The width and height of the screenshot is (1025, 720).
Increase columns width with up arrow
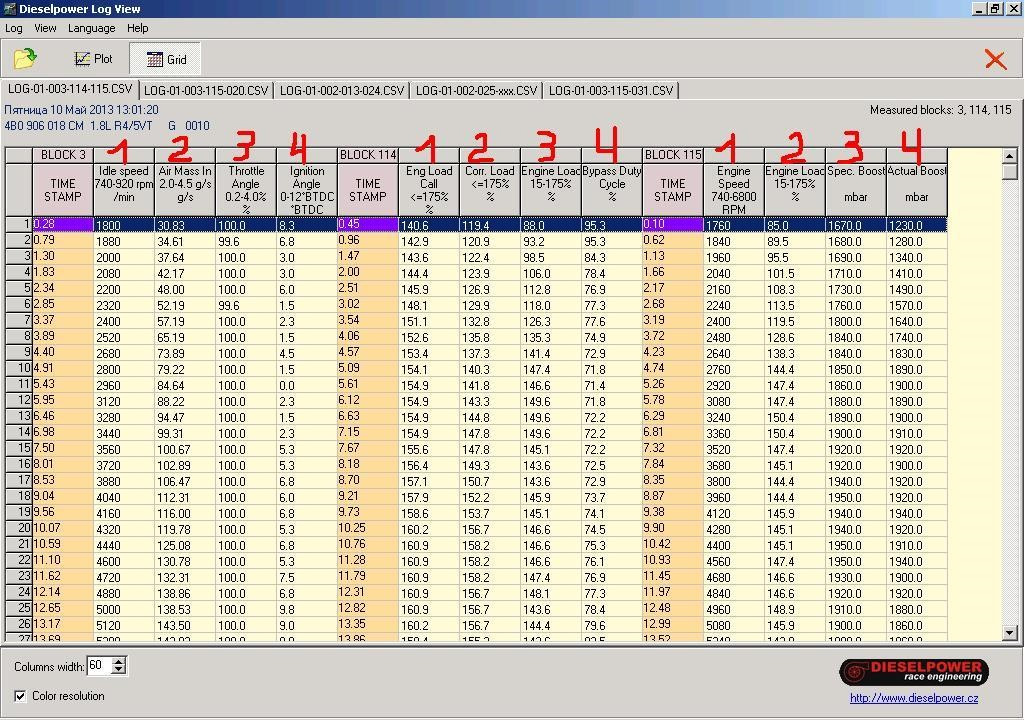click(120, 661)
